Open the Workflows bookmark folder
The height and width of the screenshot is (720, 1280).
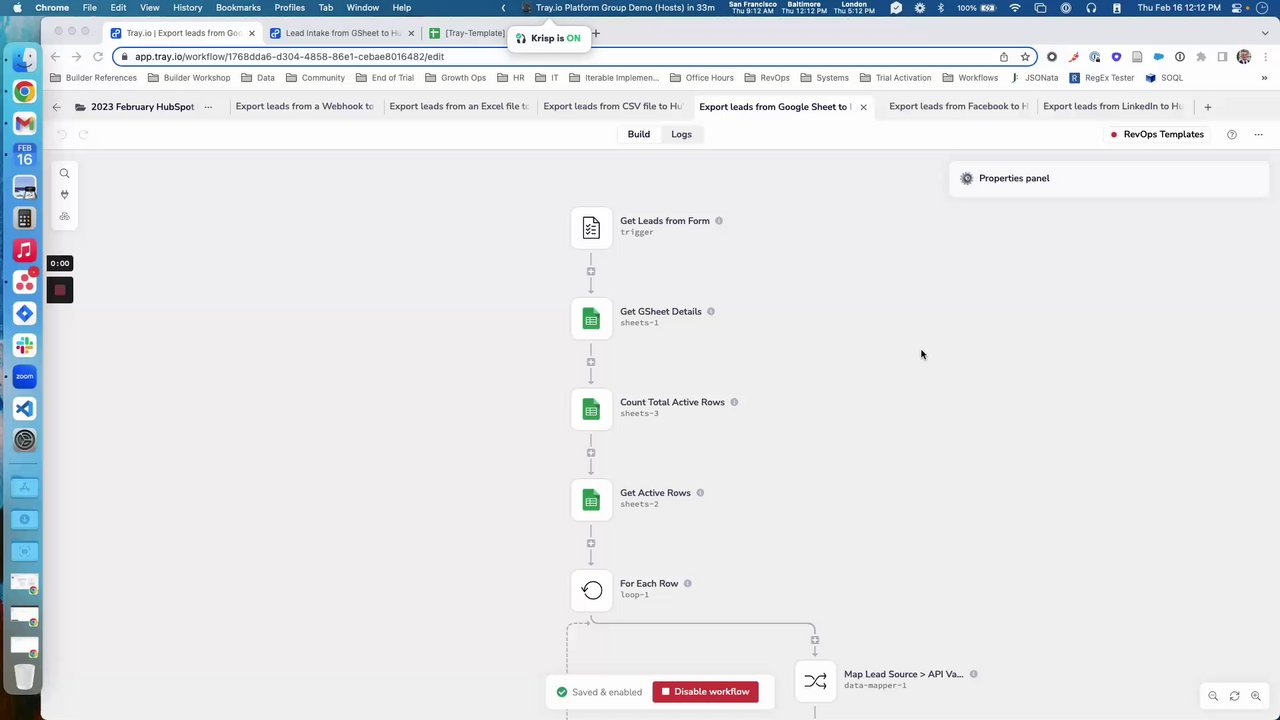pyautogui.click(x=969, y=78)
